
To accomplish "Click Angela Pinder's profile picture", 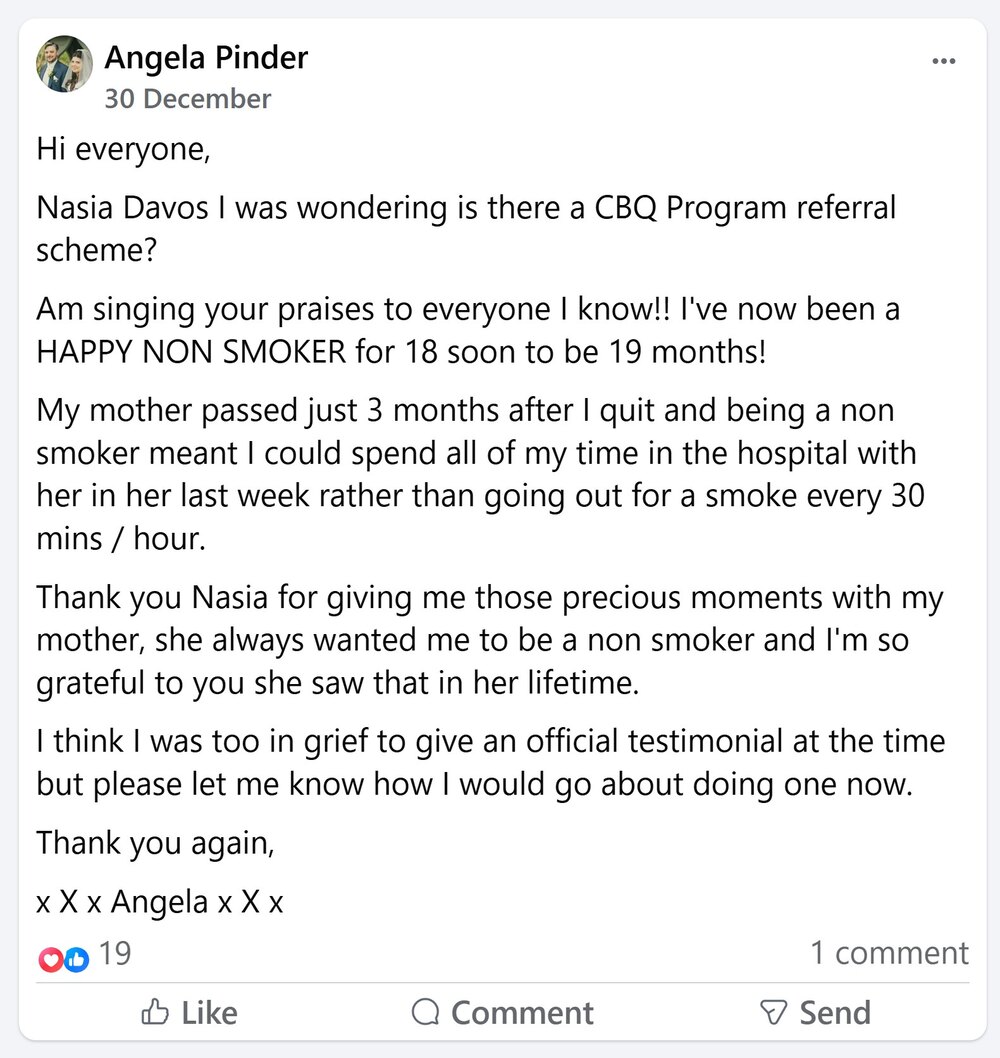I will (x=65, y=64).
